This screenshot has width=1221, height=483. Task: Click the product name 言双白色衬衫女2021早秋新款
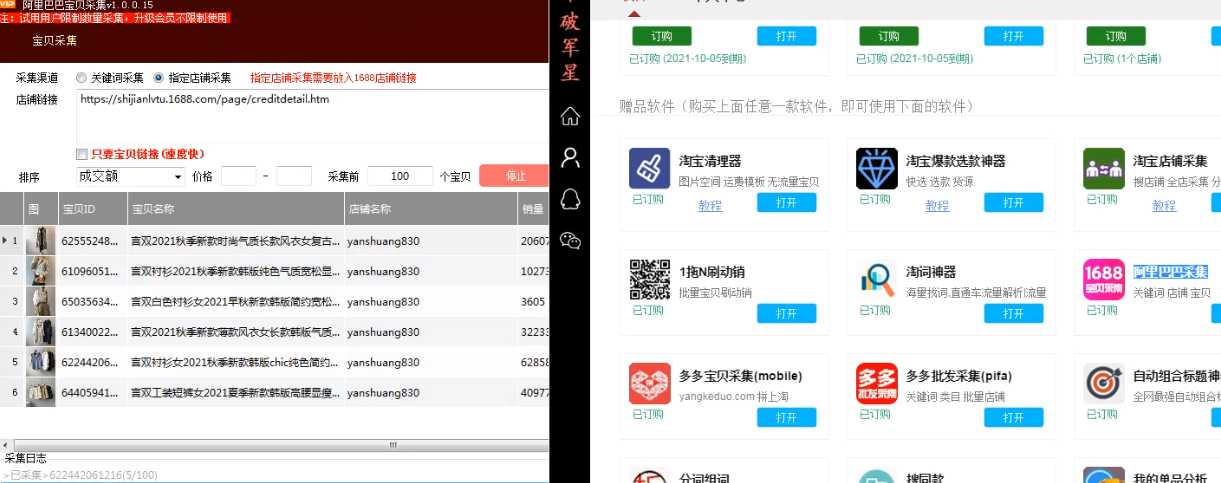[235, 301]
